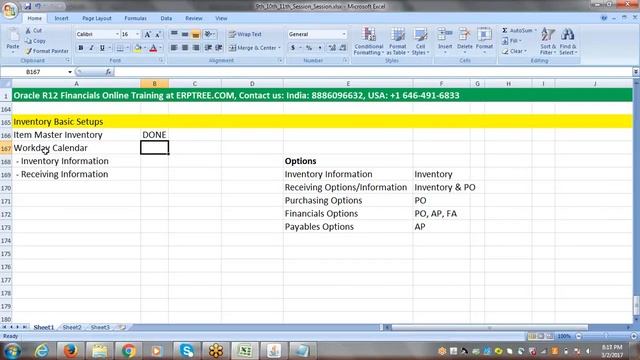Open the Name Box dropdown arrow
The width and height of the screenshot is (640, 360).
click(70, 72)
